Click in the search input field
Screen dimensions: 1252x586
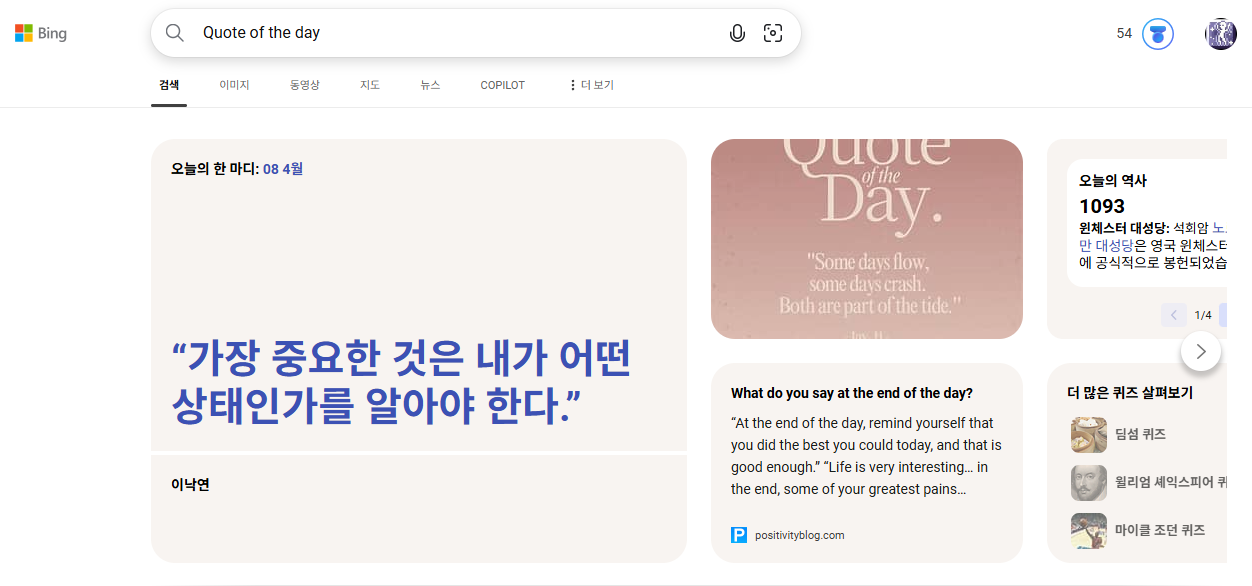click(450, 33)
